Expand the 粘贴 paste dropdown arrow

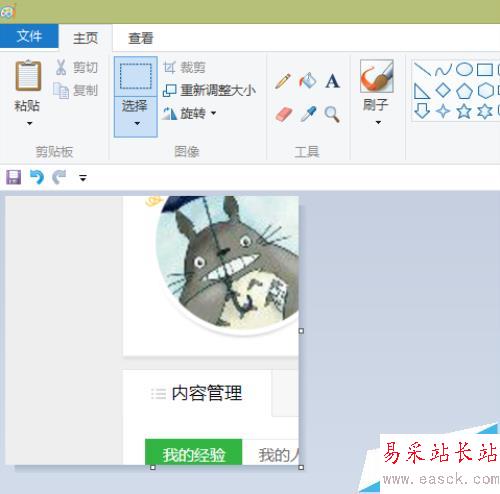coord(29,123)
